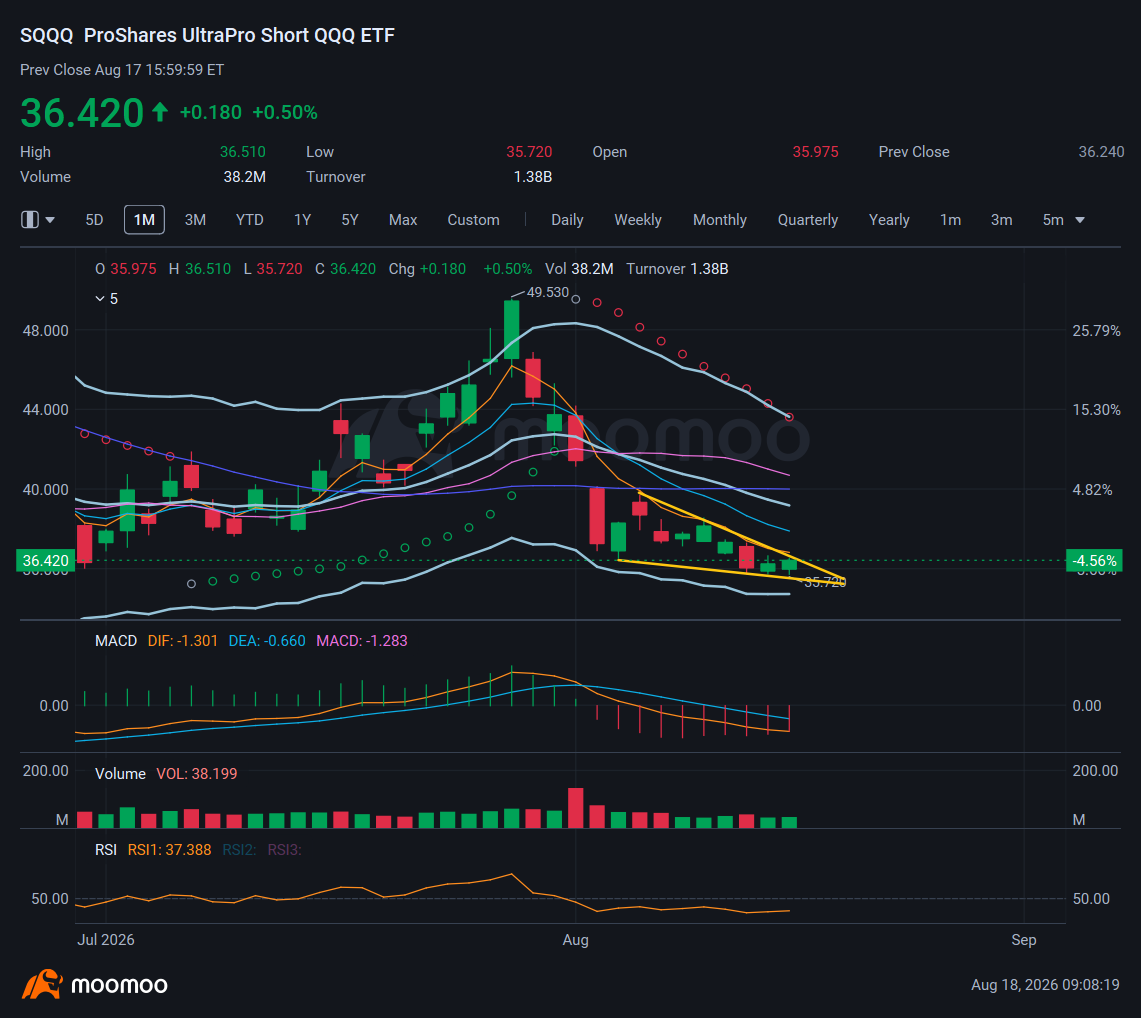This screenshot has height=1018, width=1141.
Task: Switch to Weekly candle interval
Action: tap(637, 220)
